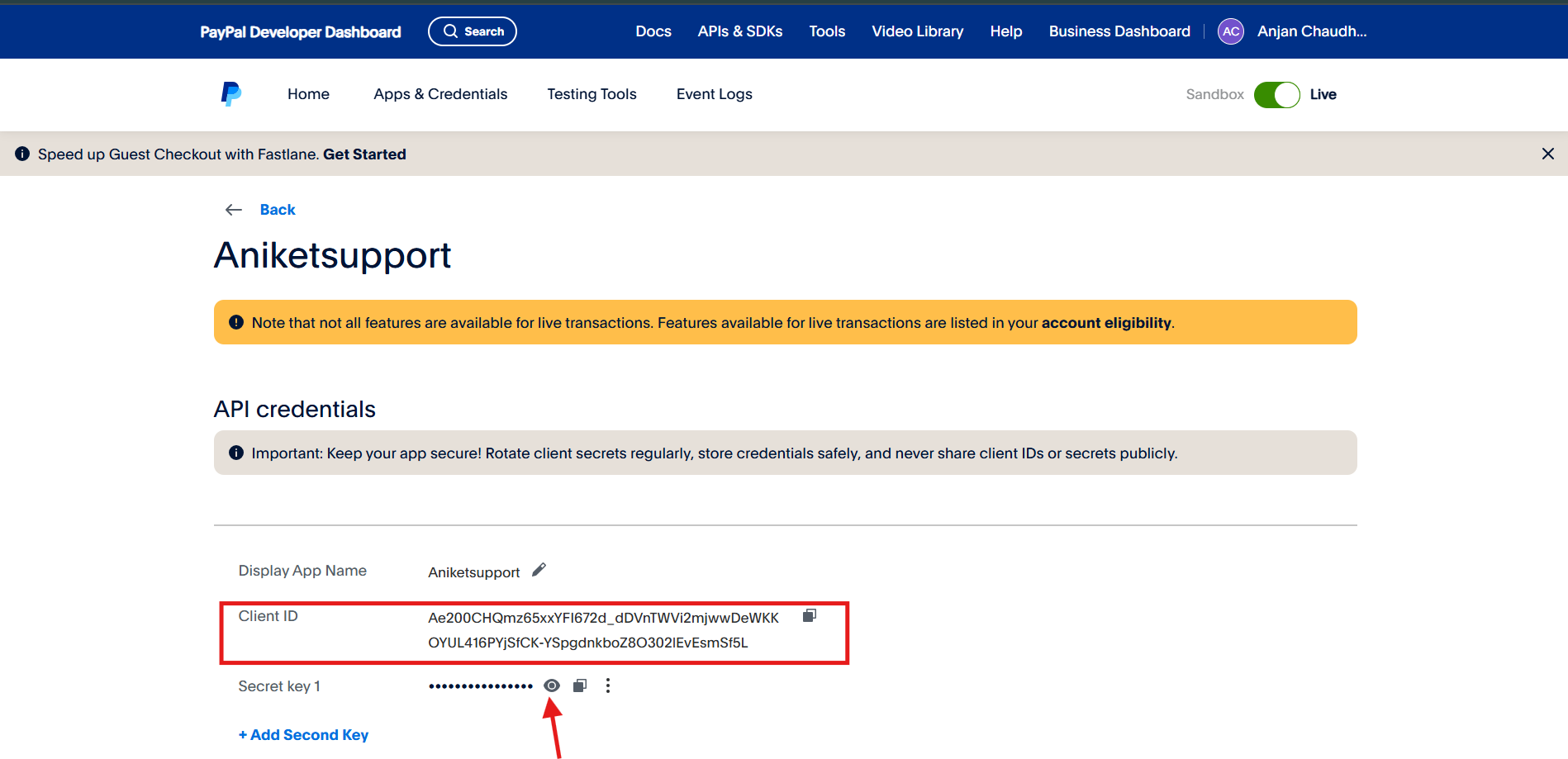Follow the Get Started link
This screenshot has height=759, width=1568.
click(364, 154)
